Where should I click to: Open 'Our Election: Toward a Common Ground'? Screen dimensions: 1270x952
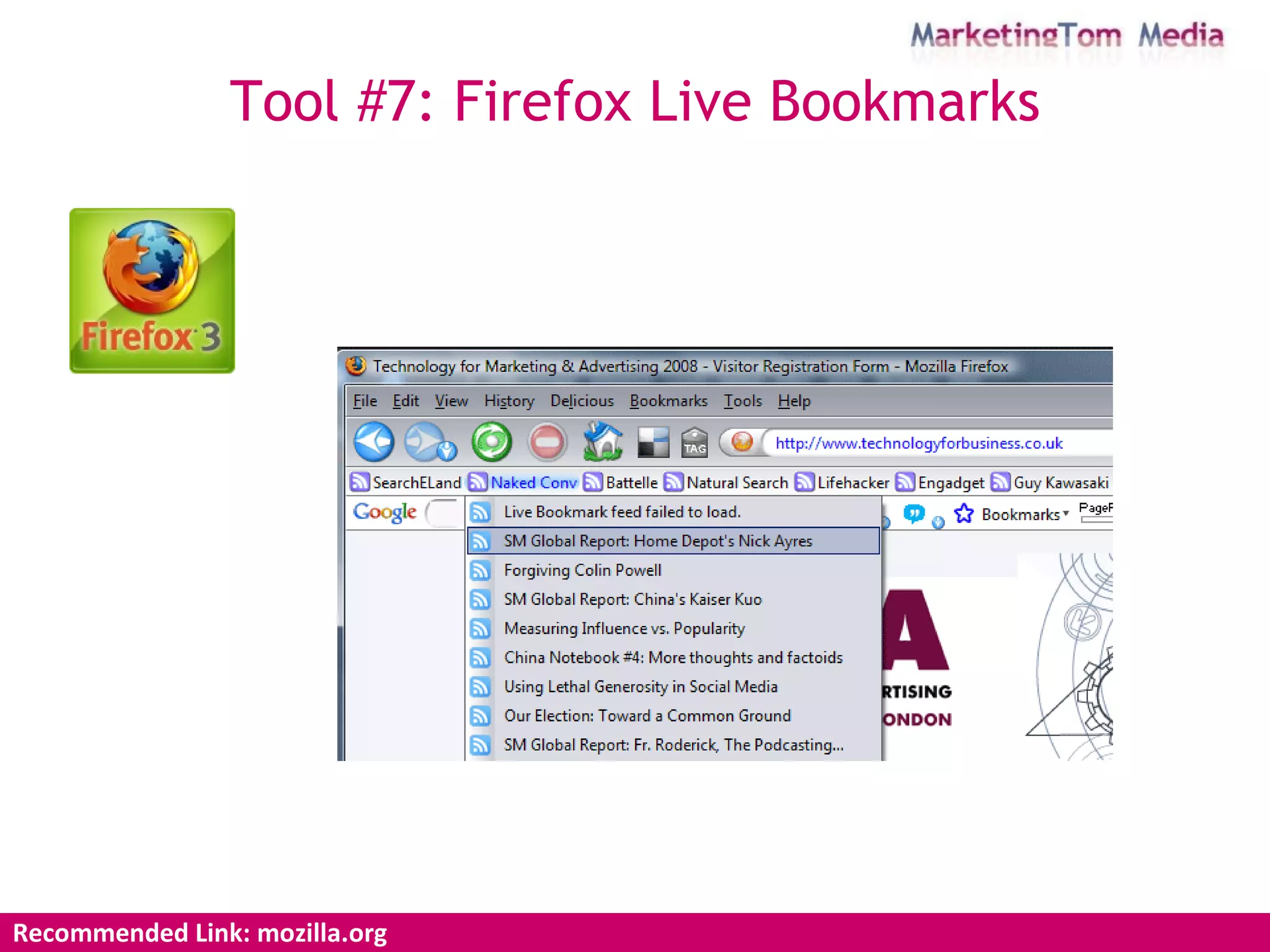point(673,716)
